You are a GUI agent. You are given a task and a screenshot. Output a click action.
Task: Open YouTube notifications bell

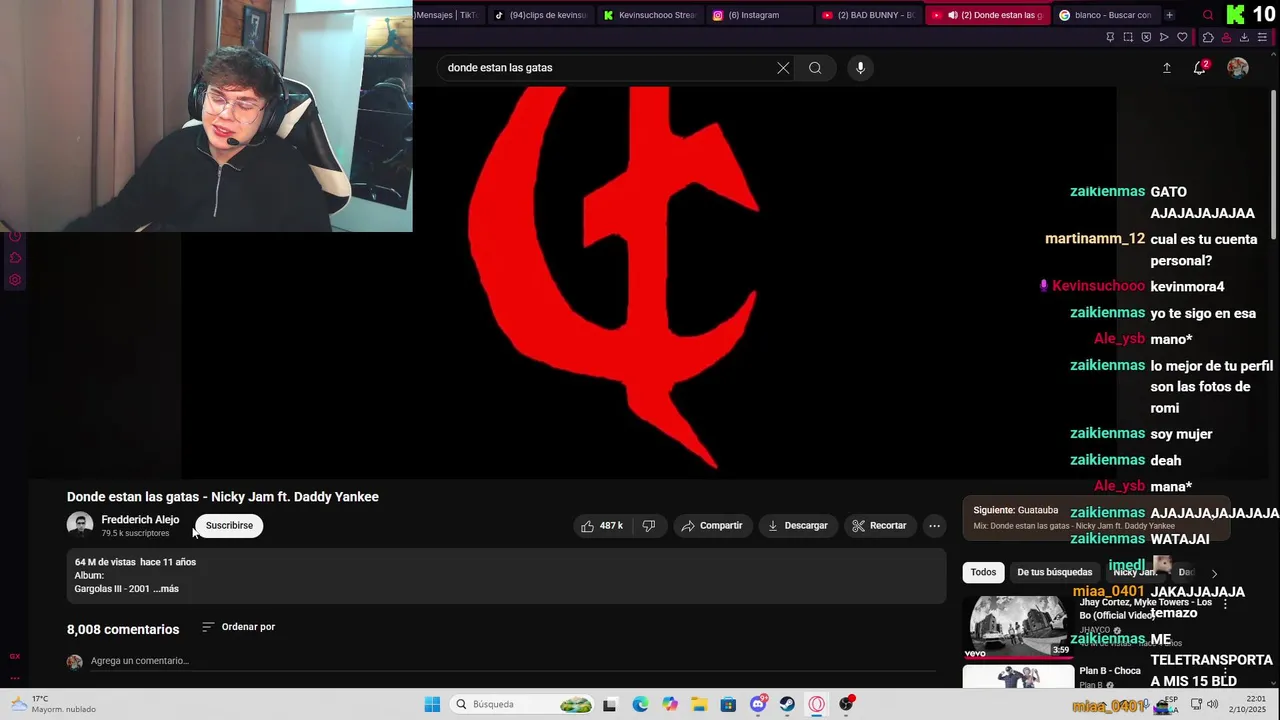coord(1200,68)
